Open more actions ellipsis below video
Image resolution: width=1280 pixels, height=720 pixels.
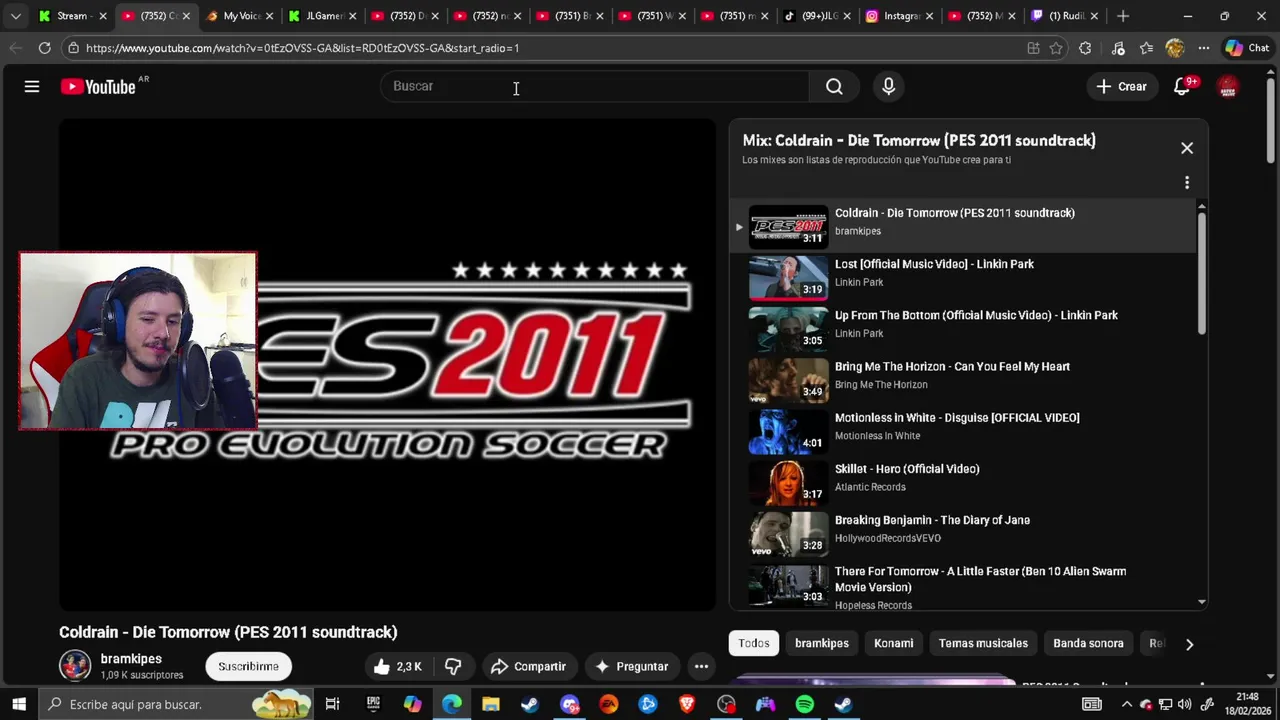pyautogui.click(x=701, y=666)
